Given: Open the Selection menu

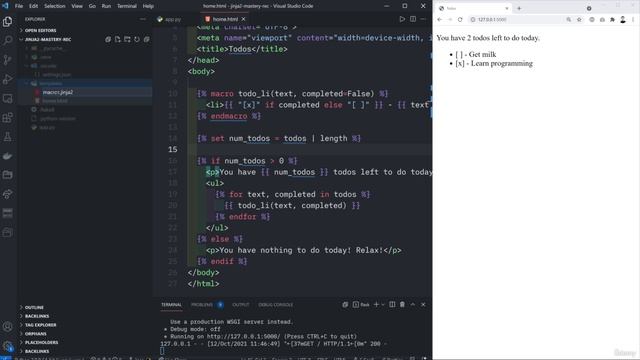Looking at the screenshot, I should click(55, 6).
